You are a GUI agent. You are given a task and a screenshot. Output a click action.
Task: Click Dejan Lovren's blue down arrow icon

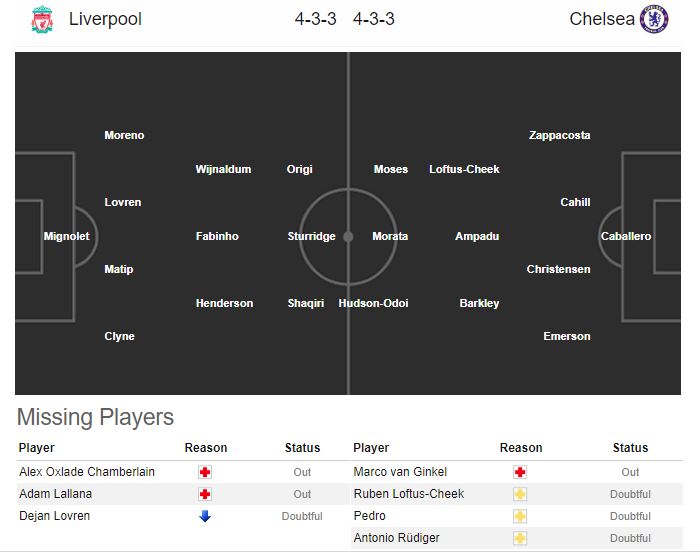(205, 516)
